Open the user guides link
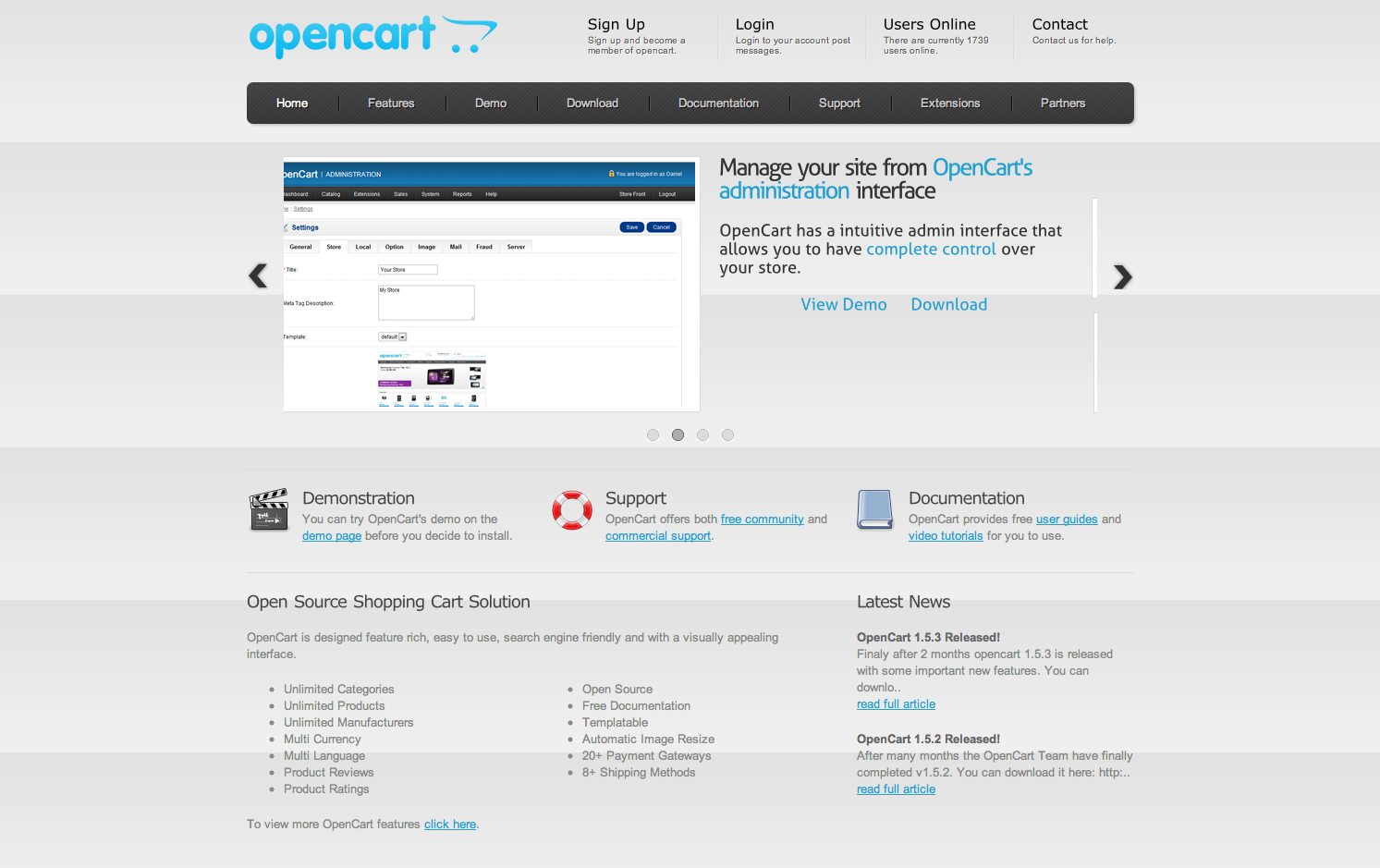1380x868 pixels. [x=1067, y=520]
